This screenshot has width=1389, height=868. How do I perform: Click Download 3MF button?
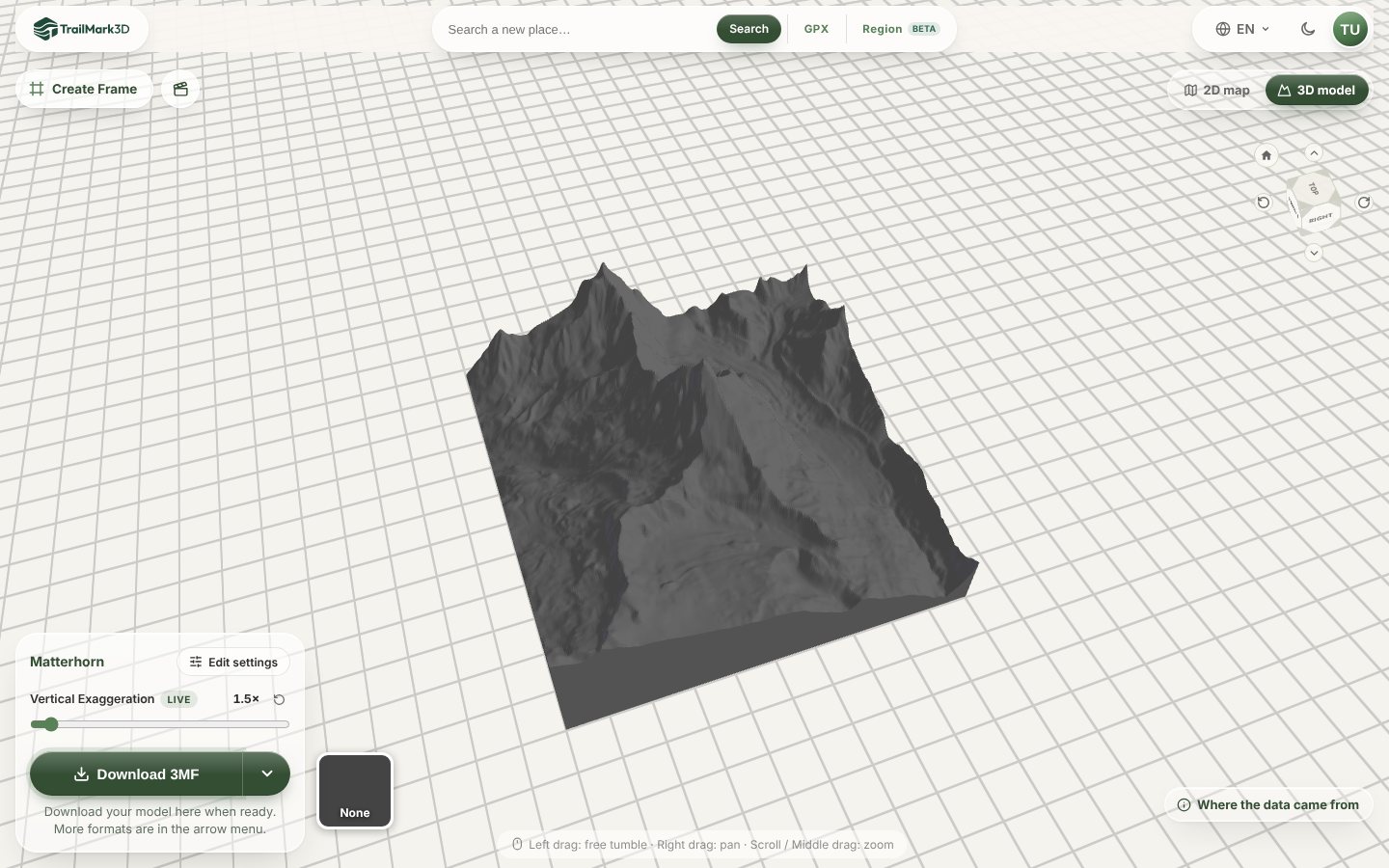[136, 773]
